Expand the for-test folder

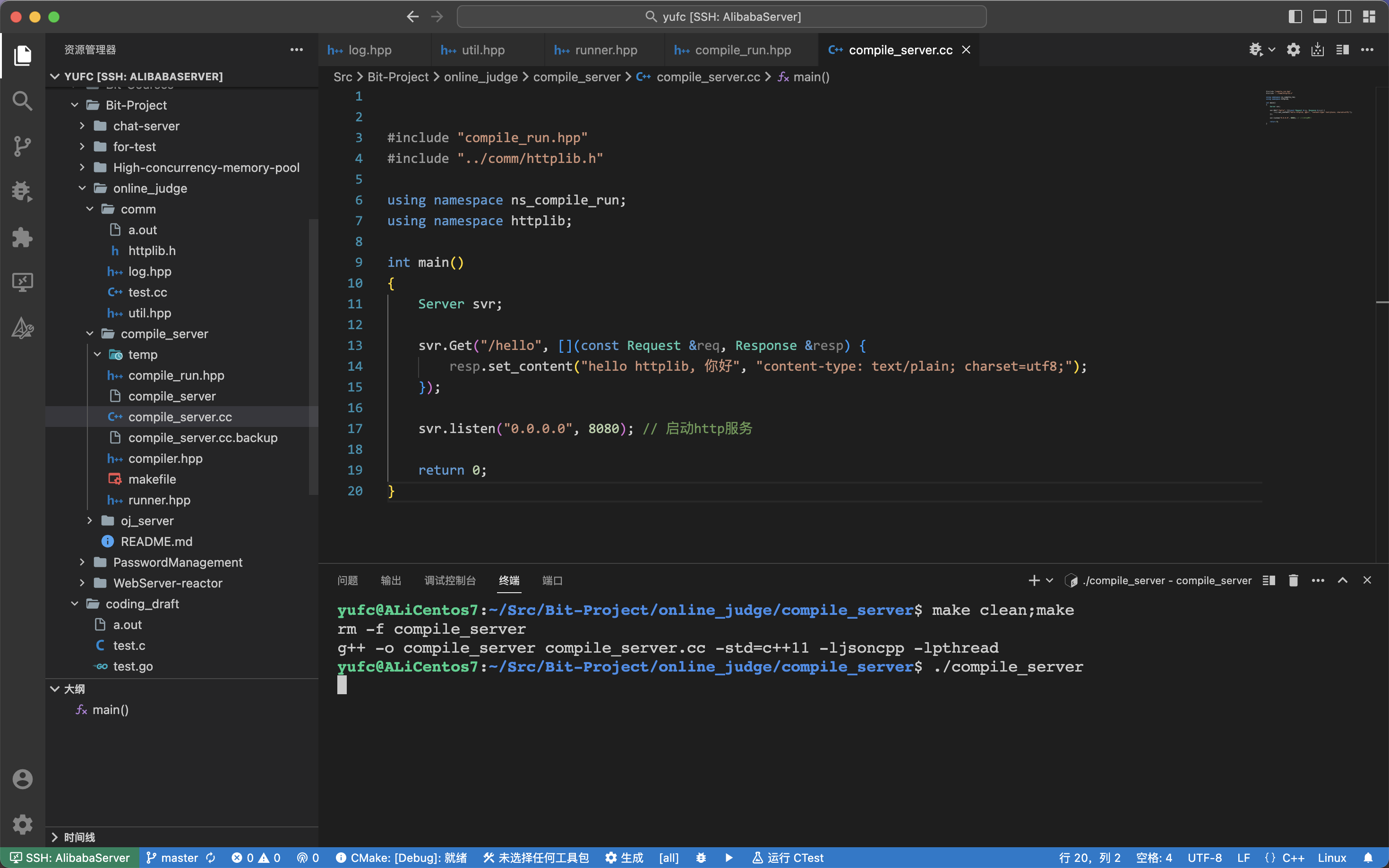(82, 146)
